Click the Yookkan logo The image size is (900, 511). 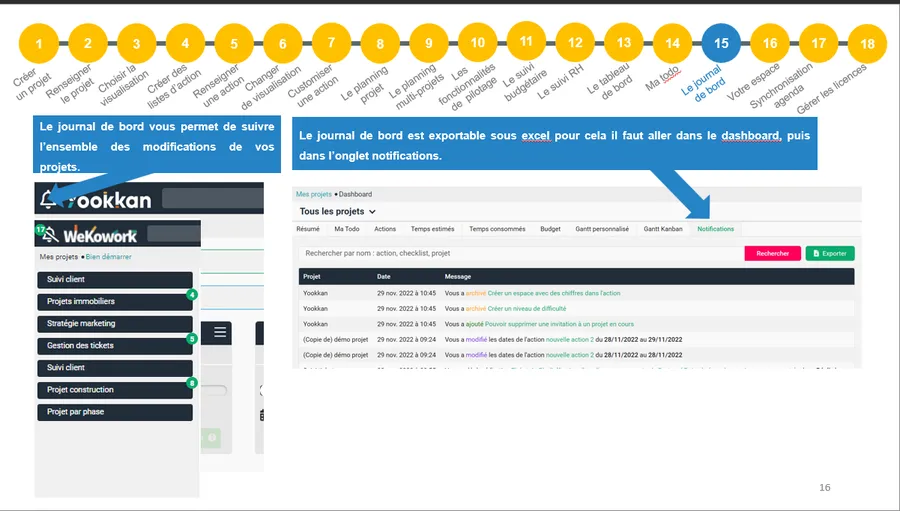(109, 200)
